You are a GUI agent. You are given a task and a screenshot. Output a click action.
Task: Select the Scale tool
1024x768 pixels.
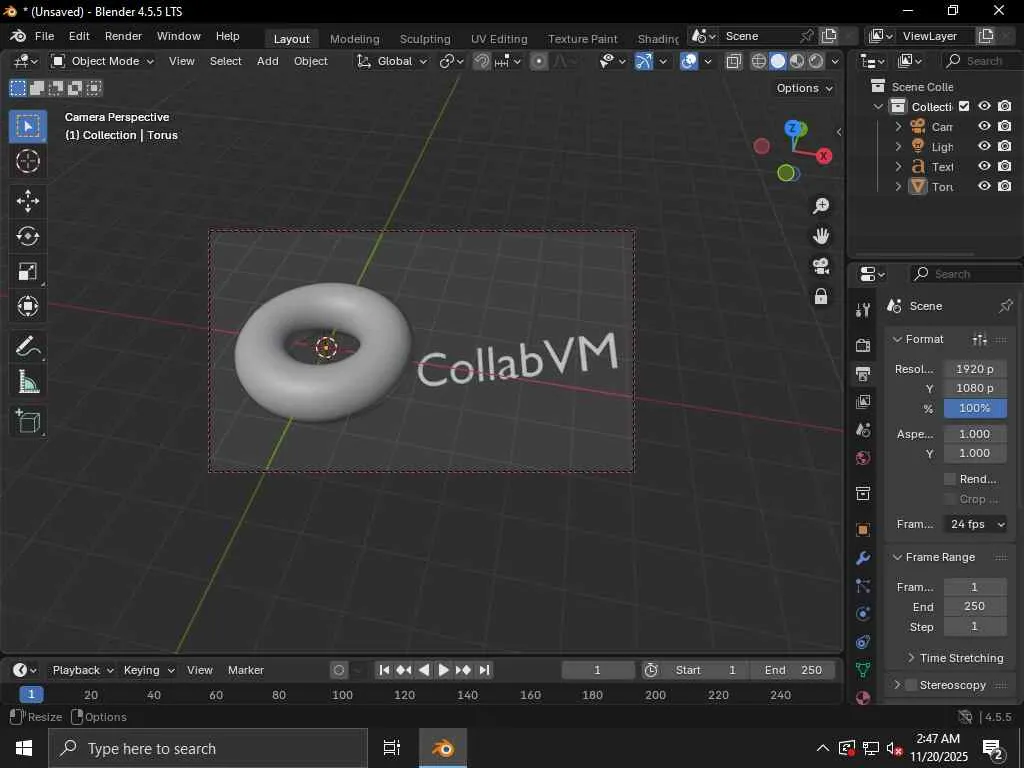[27, 271]
